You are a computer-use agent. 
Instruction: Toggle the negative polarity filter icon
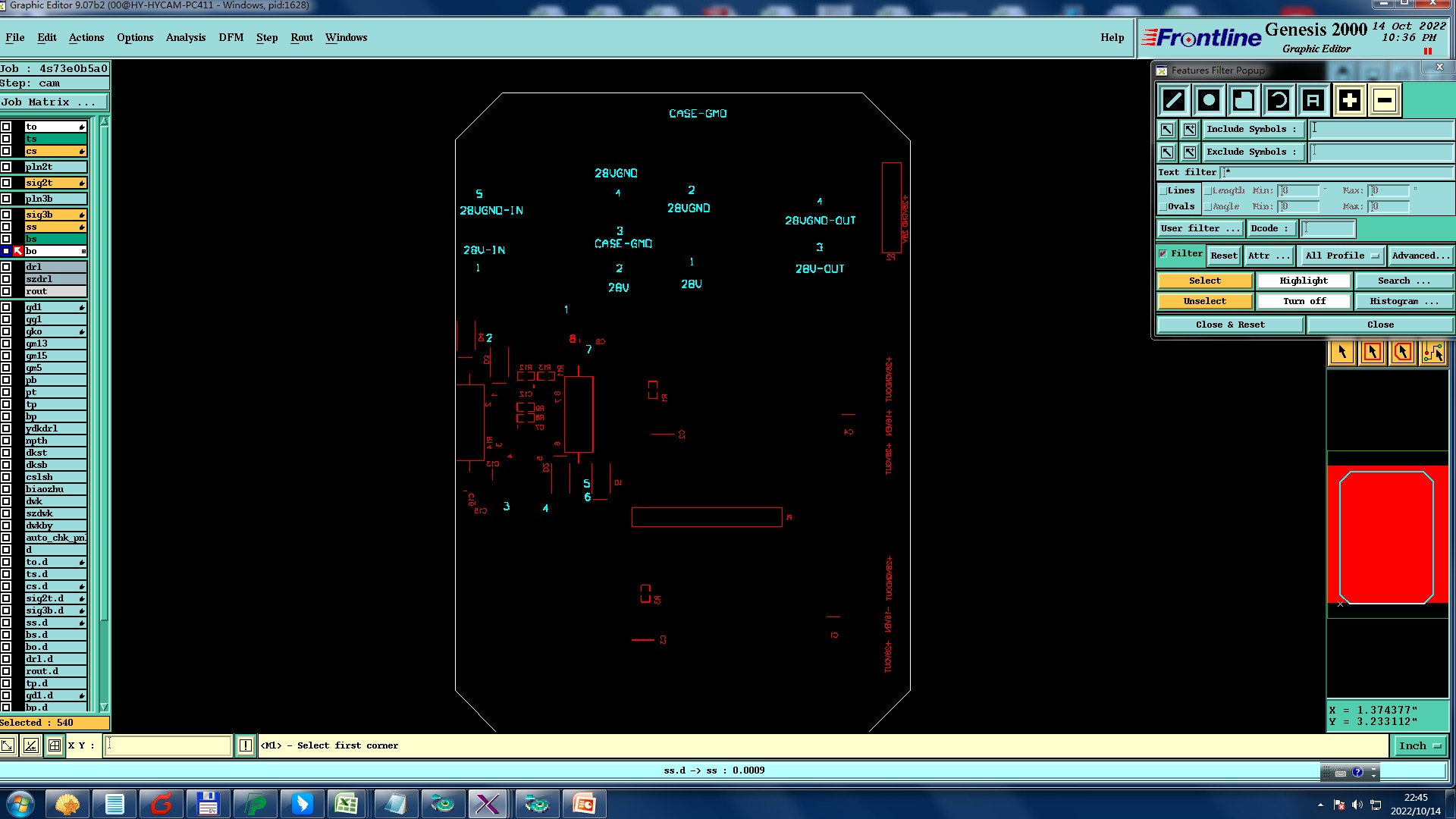coord(1384,100)
